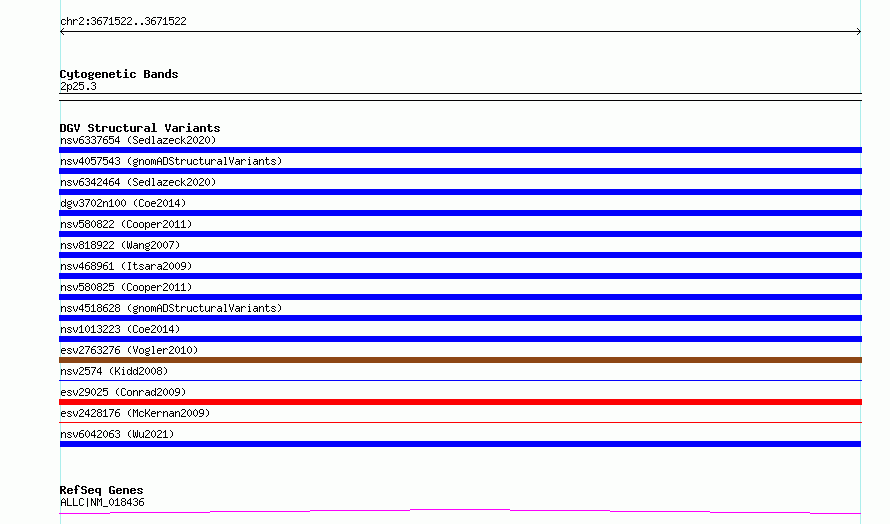
Task: Click the esv2428176 (McKernan2009) label
Action: 135,413
